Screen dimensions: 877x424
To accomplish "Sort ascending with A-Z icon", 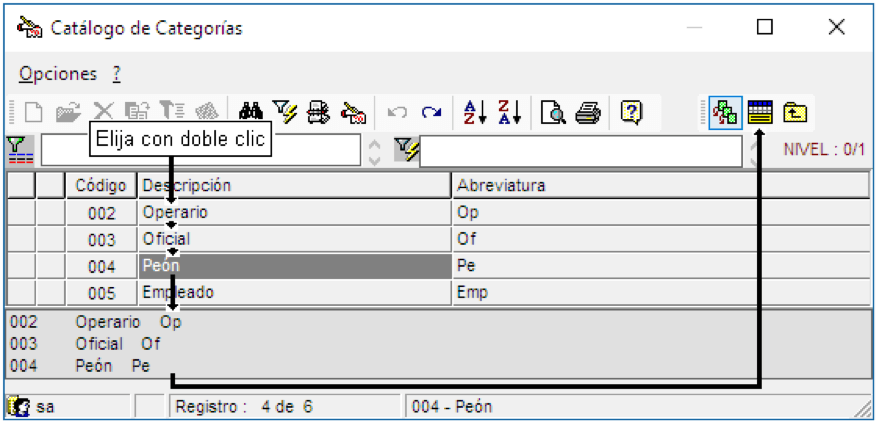I will (x=476, y=112).
